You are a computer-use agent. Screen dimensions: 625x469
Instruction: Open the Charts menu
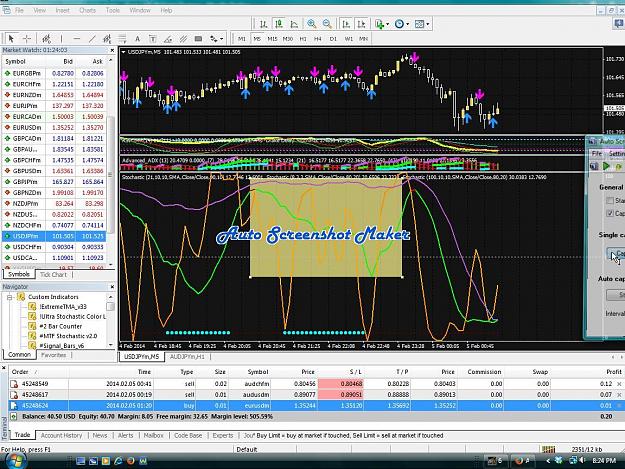[87, 10]
